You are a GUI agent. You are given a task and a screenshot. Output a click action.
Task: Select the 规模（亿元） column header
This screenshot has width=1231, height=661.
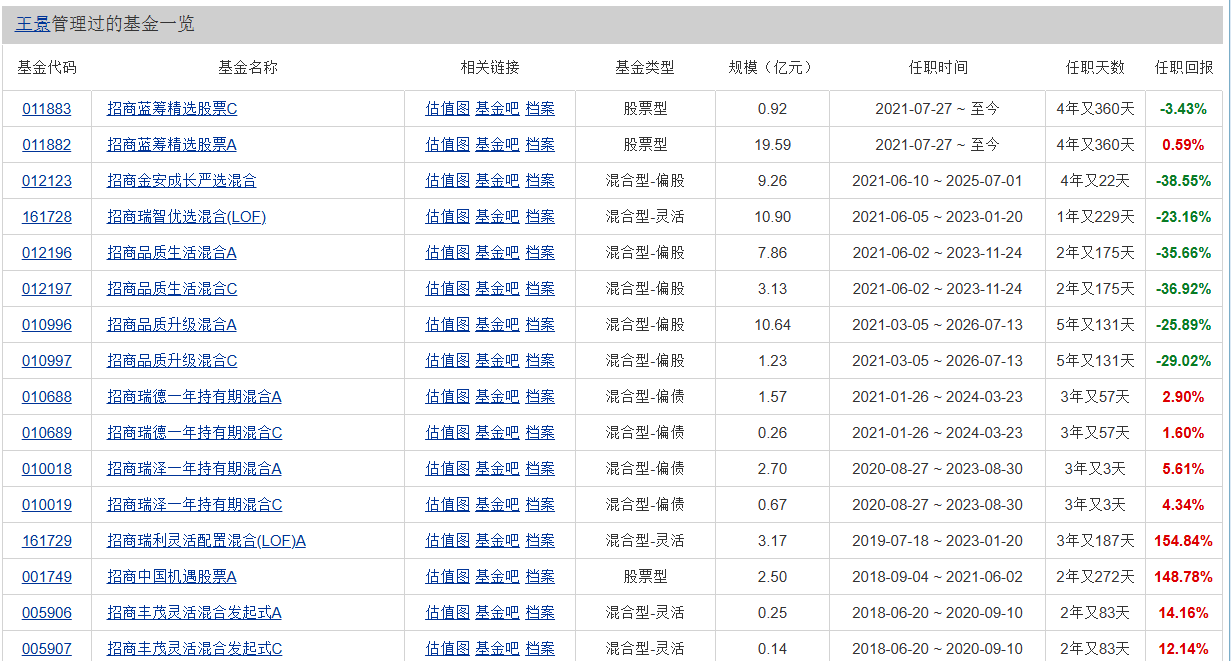772,68
